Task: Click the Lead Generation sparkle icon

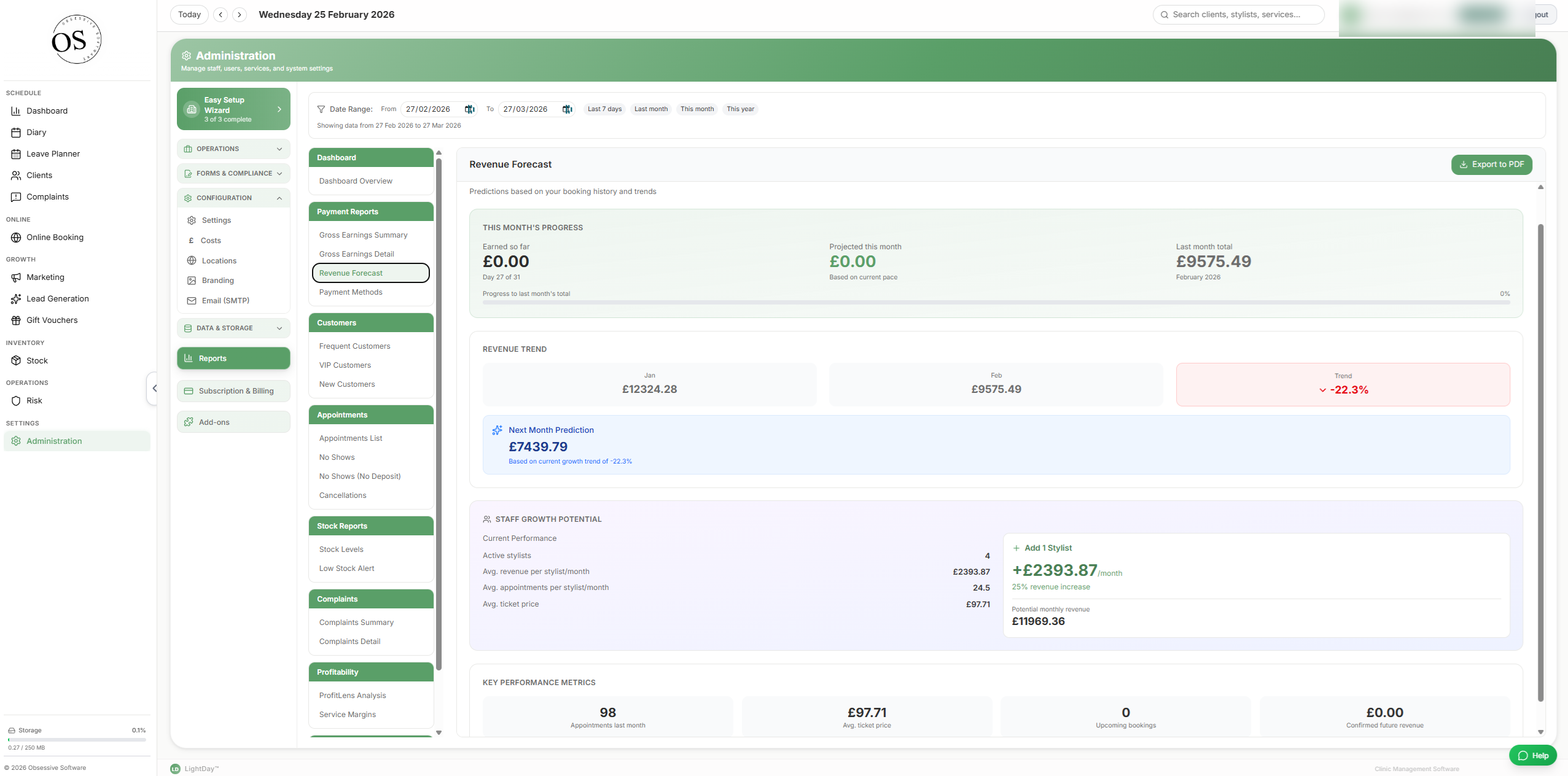Action: [16, 299]
